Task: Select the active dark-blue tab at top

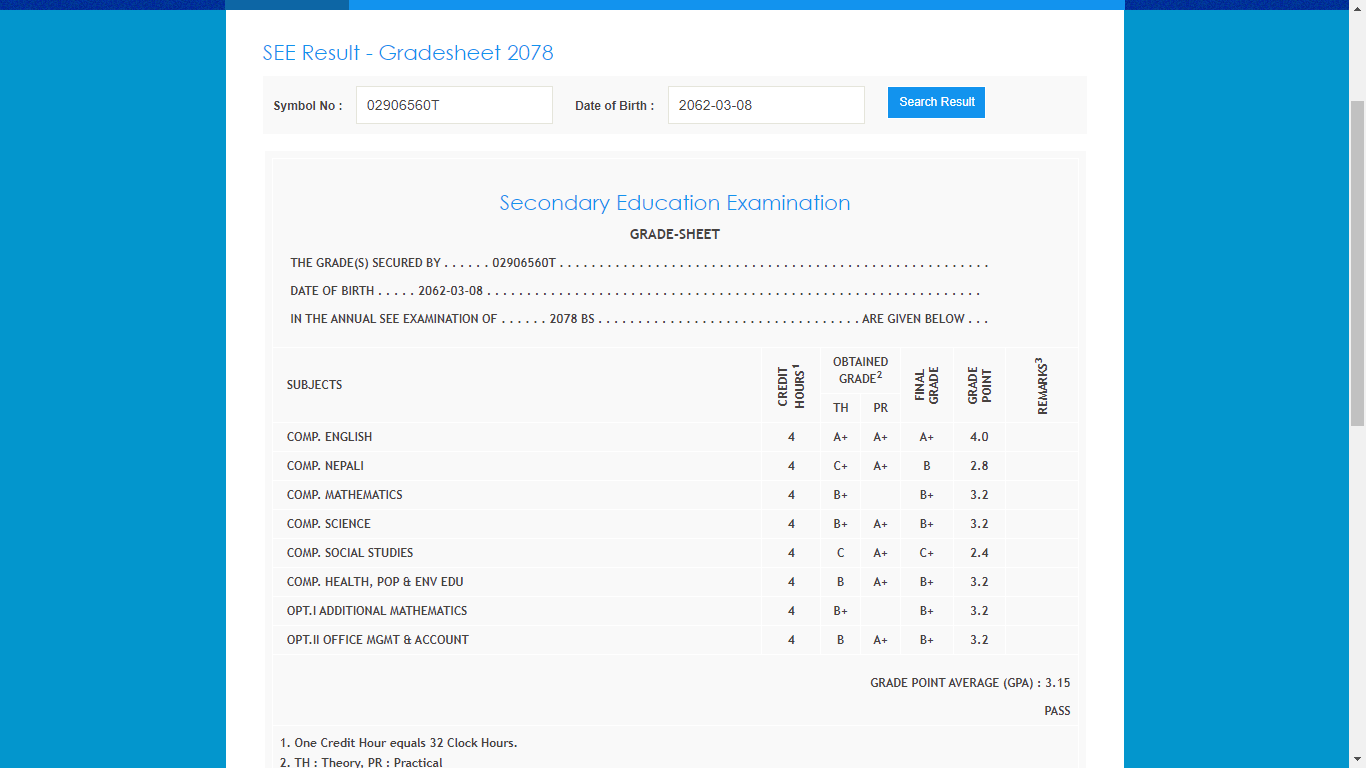Action: tap(287, 5)
